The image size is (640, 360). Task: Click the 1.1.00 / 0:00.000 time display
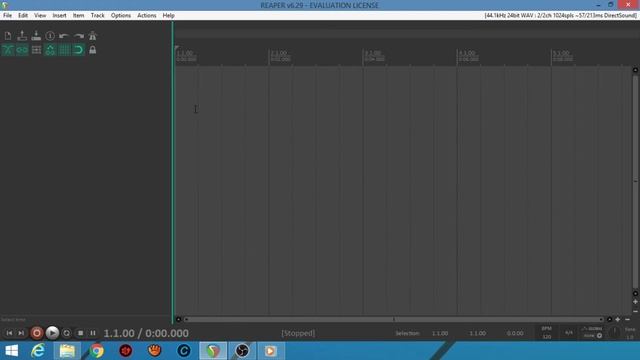[146, 333]
